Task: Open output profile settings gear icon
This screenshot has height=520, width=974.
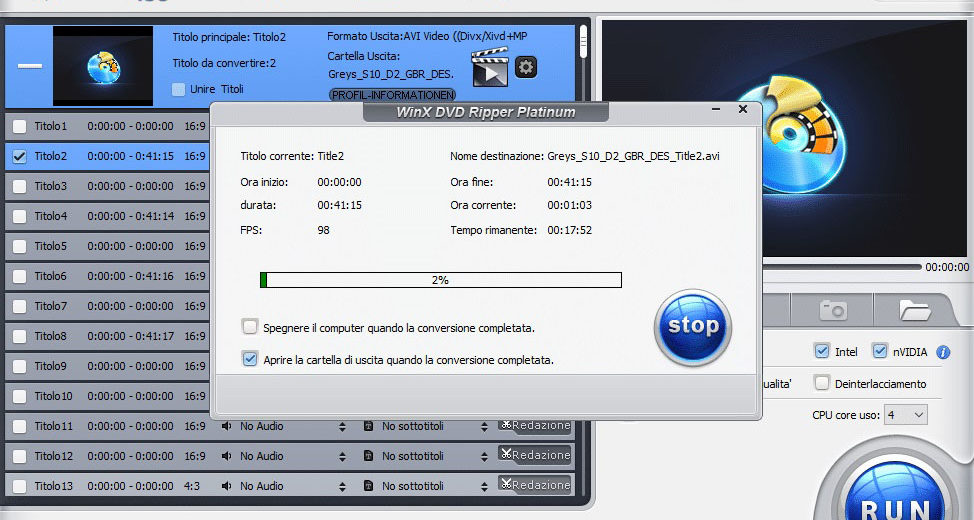Action: tap(525, 67)
